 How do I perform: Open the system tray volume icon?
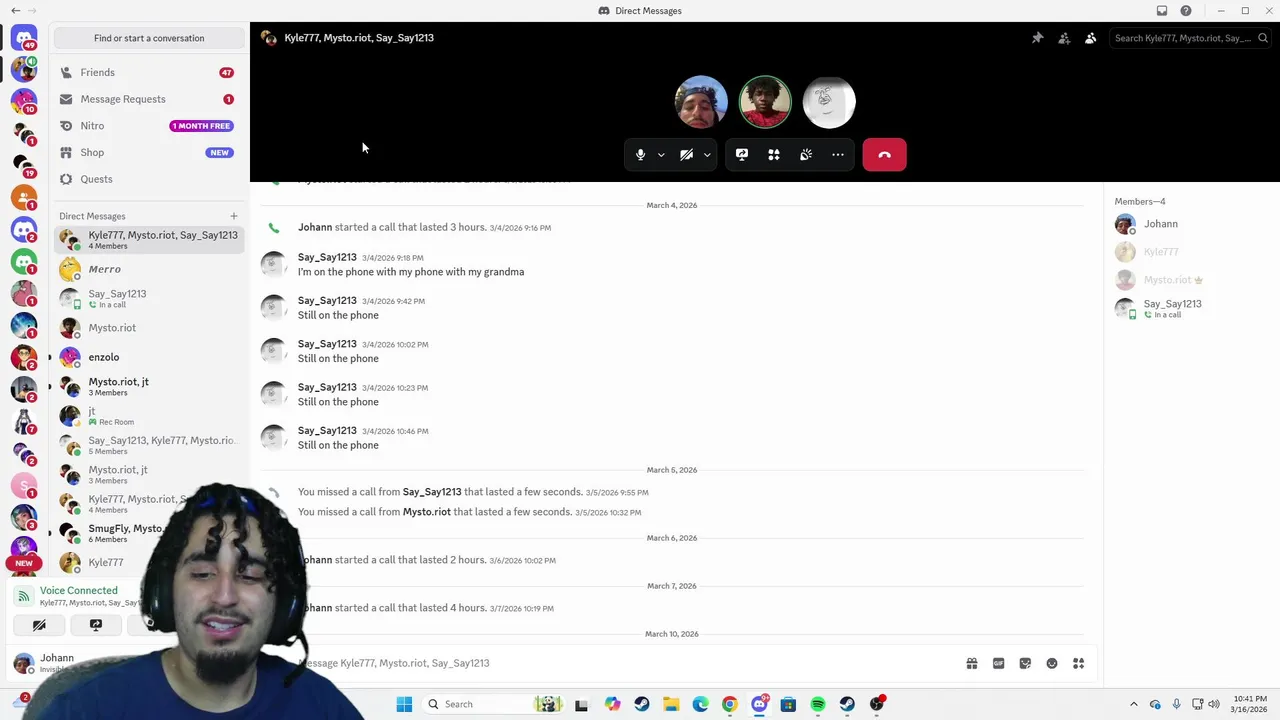coord(1214,704)
